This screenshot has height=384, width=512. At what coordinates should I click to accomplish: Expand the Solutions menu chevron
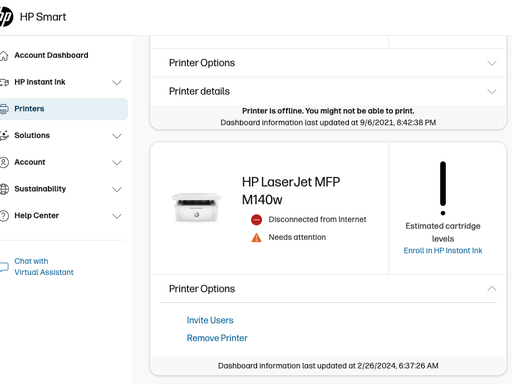pyautogui.click(x=117, y=136)
